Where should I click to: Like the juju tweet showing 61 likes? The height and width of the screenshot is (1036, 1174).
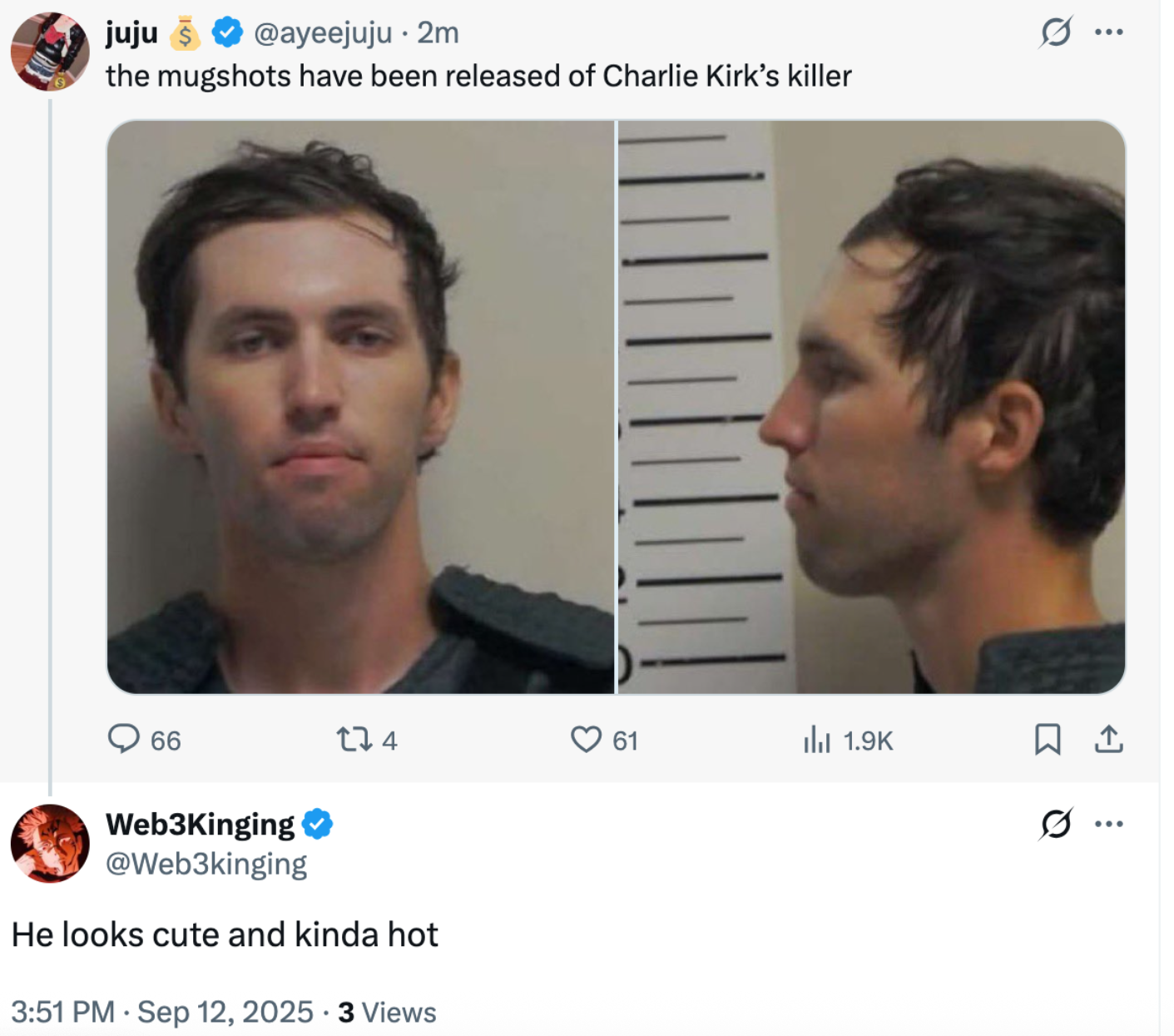pyautogui.click(x=604, y=740)
